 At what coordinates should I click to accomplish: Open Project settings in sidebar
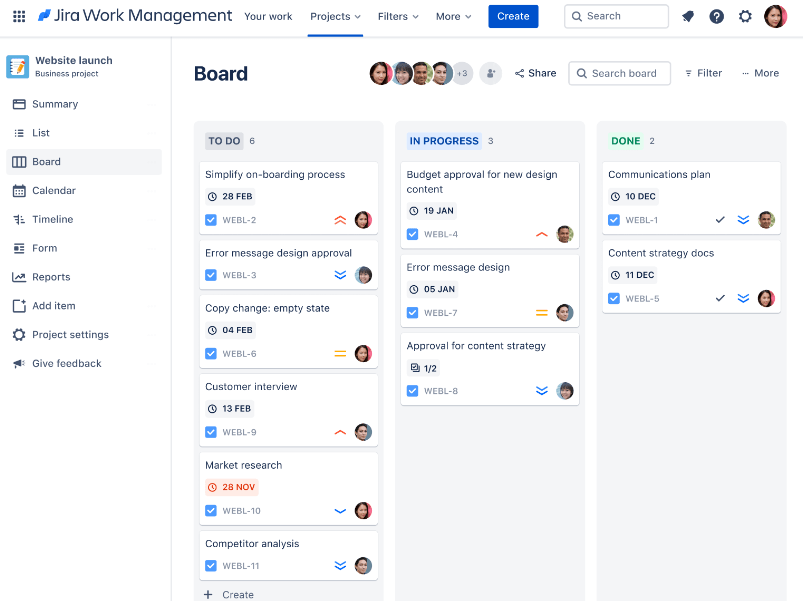[x=84, y=335]
